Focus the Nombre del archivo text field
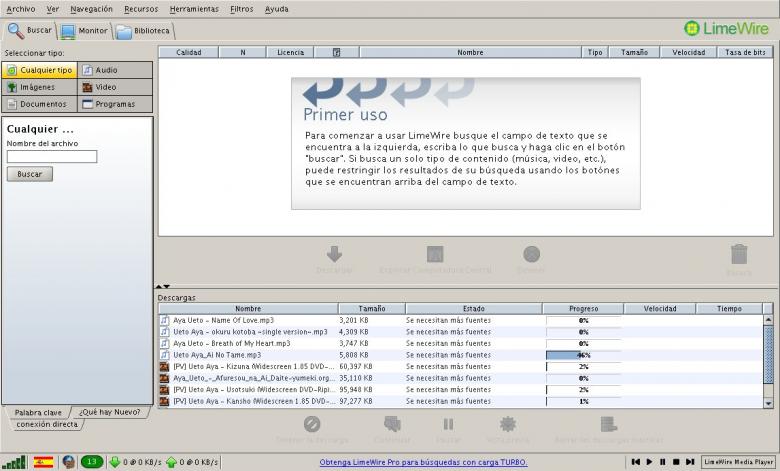Image resolution: width=780 pixels, height=471 pixels. 52,157
